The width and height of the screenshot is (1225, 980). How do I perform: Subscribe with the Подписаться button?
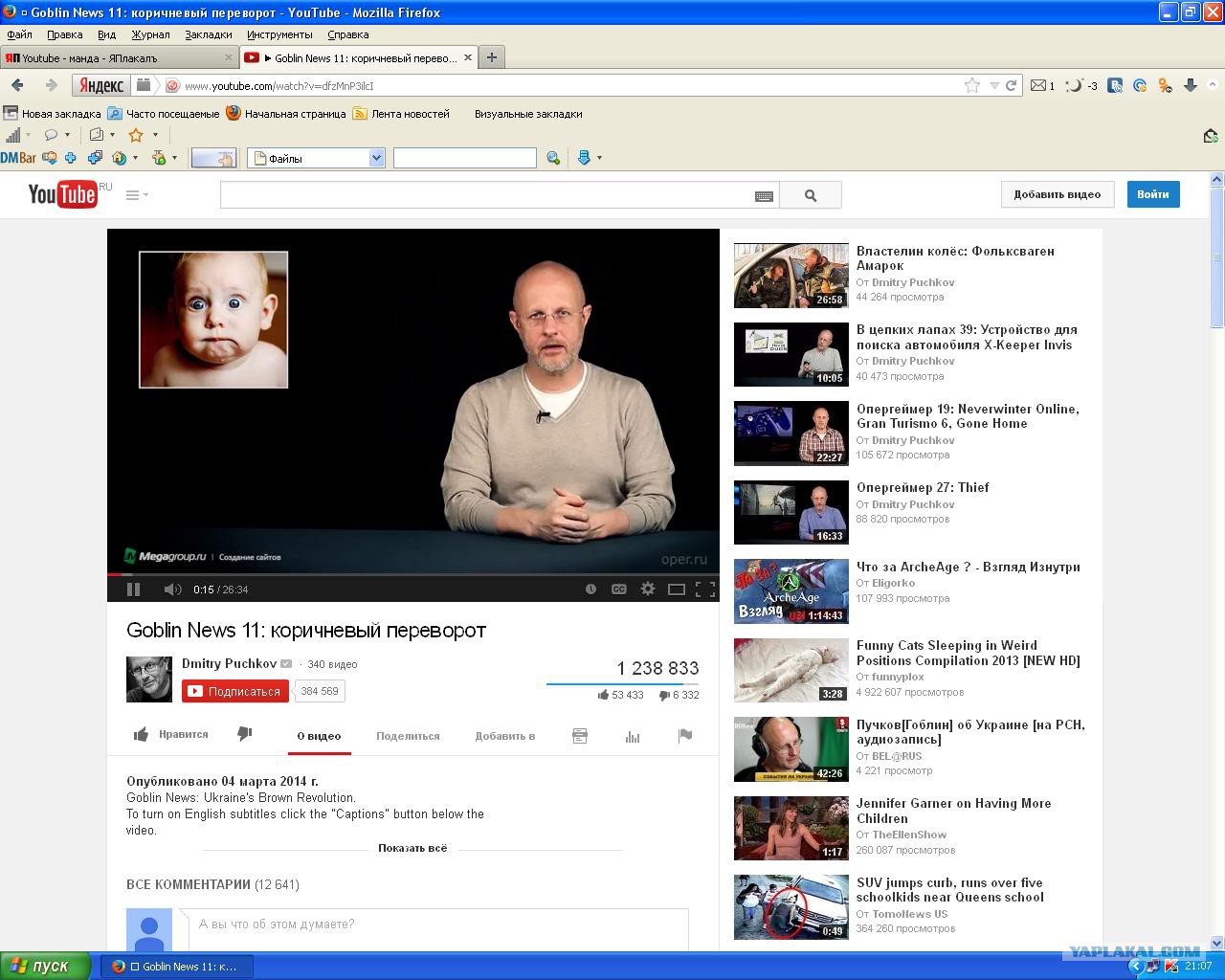(235, 691)
